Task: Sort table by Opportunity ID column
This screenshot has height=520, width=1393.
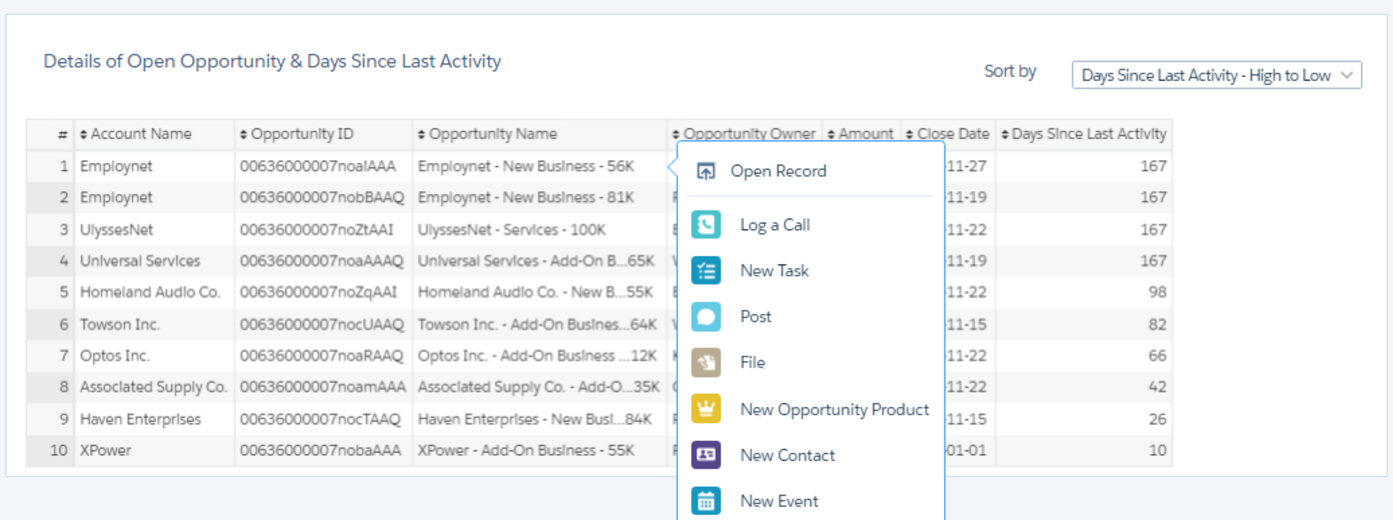Action: [x=302, y=134]
